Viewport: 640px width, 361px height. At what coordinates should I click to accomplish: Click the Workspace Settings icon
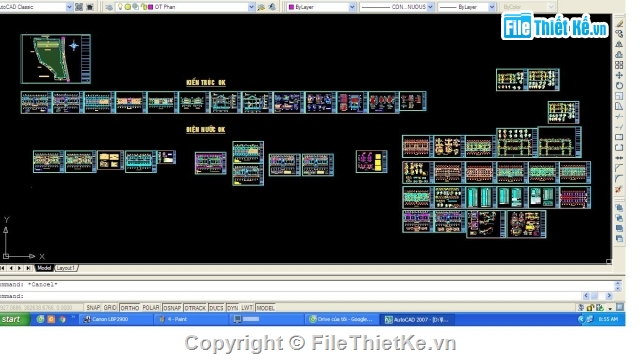pyautogui.click(x=79, y=7)
